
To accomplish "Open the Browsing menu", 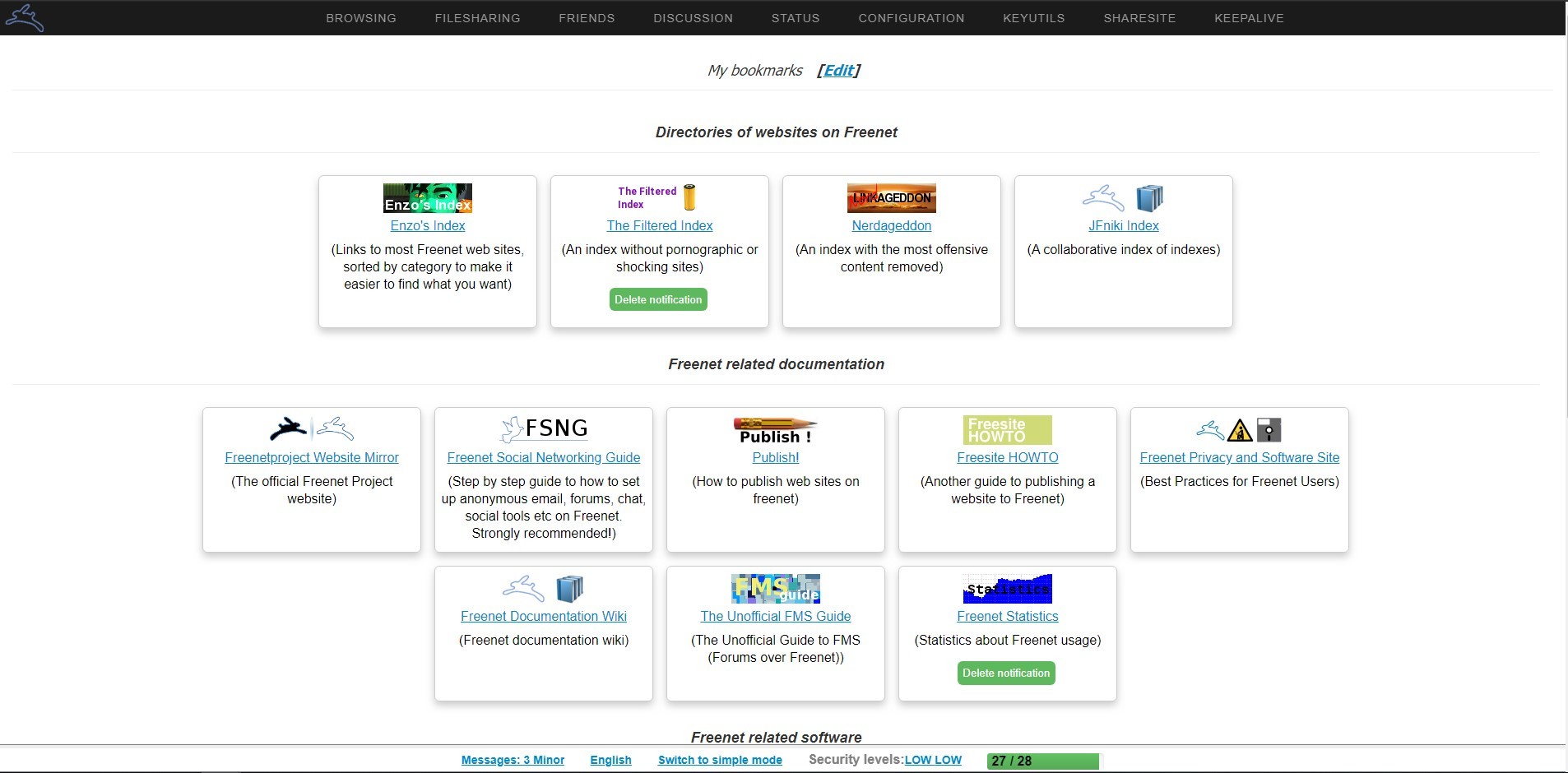I will point(361,18).
